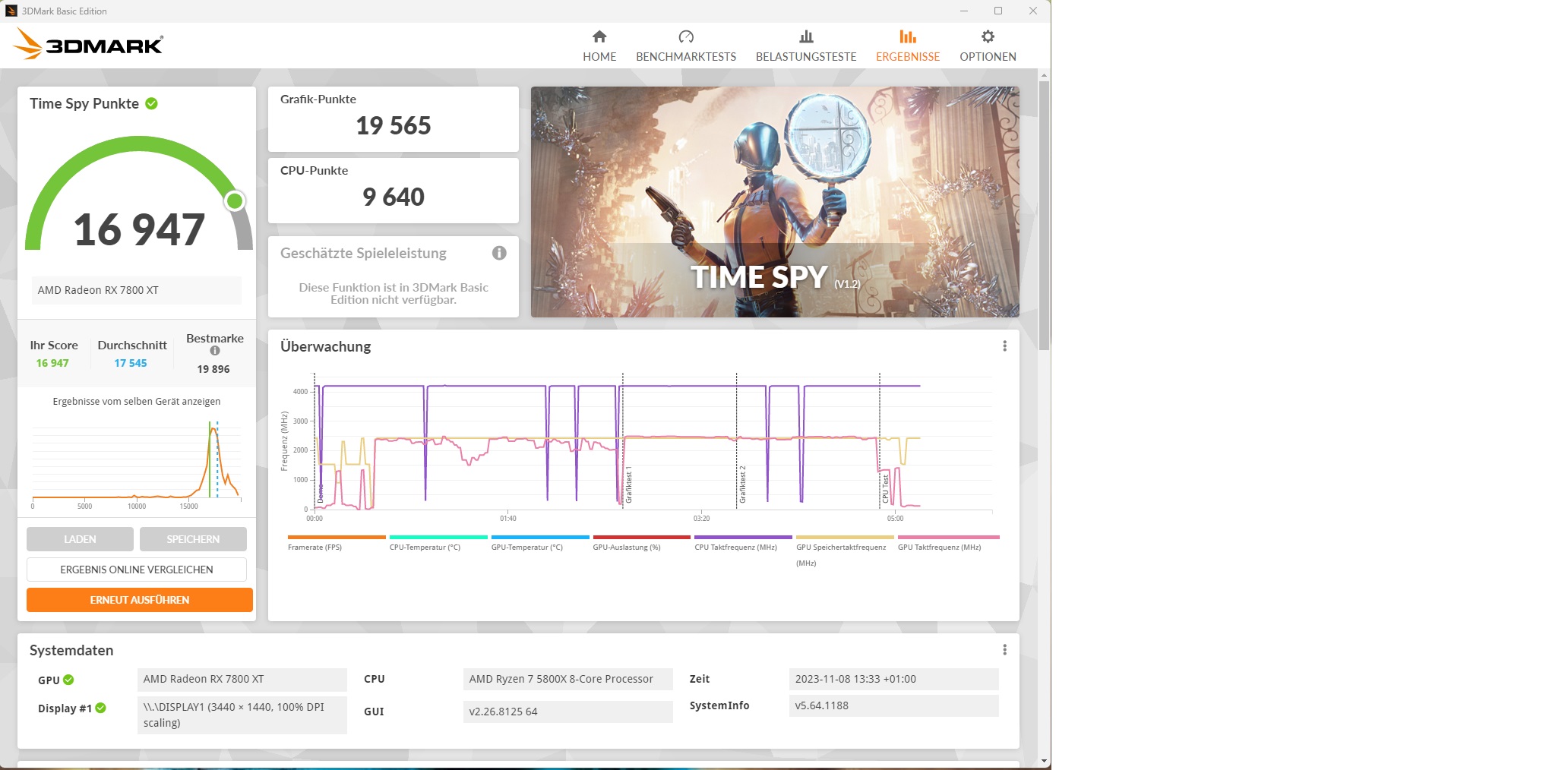Click the CPU-Punkte value 9 640

[394, 197]
